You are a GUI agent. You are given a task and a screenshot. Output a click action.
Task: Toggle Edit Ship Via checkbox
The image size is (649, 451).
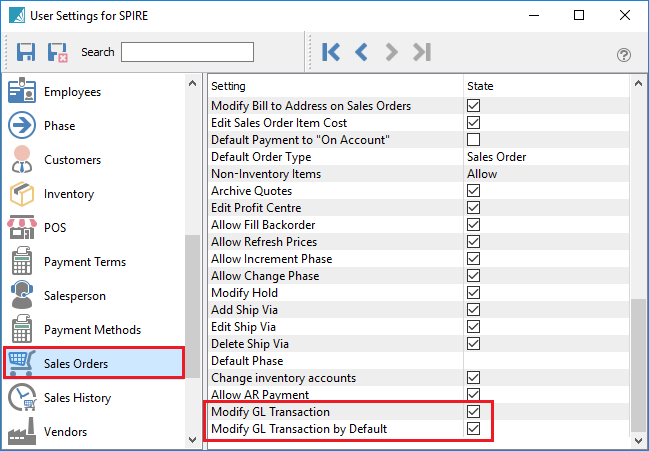[474, 326]
